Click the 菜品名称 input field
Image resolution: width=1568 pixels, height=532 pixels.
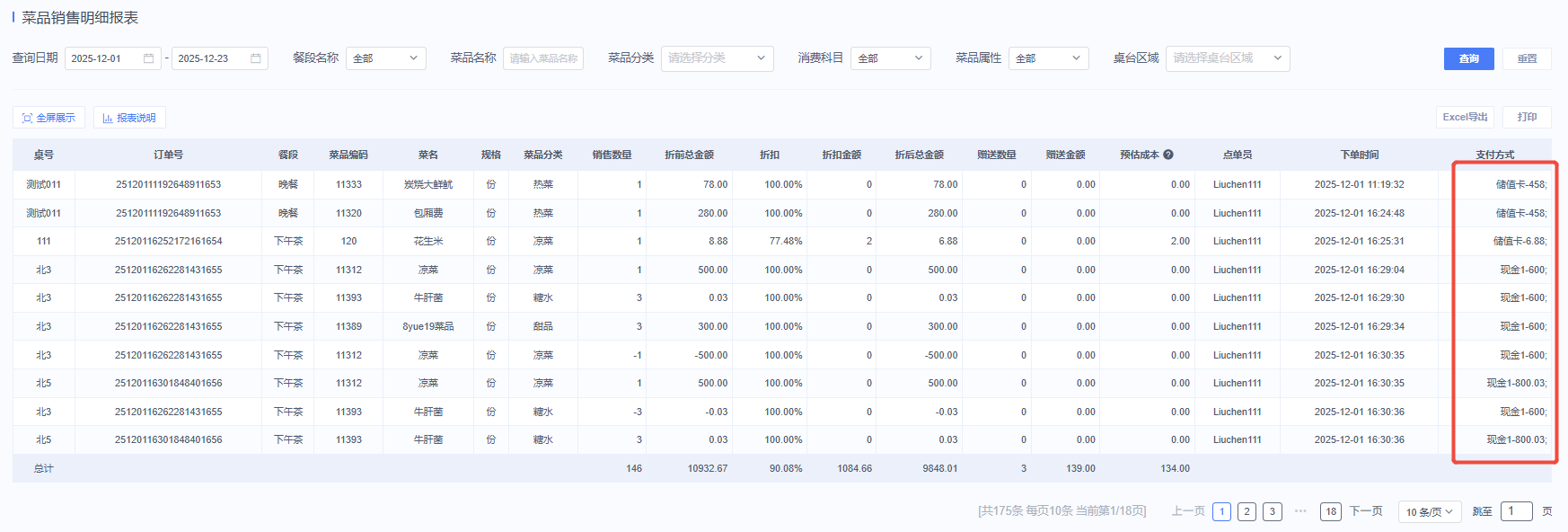(x=543, y=58)
